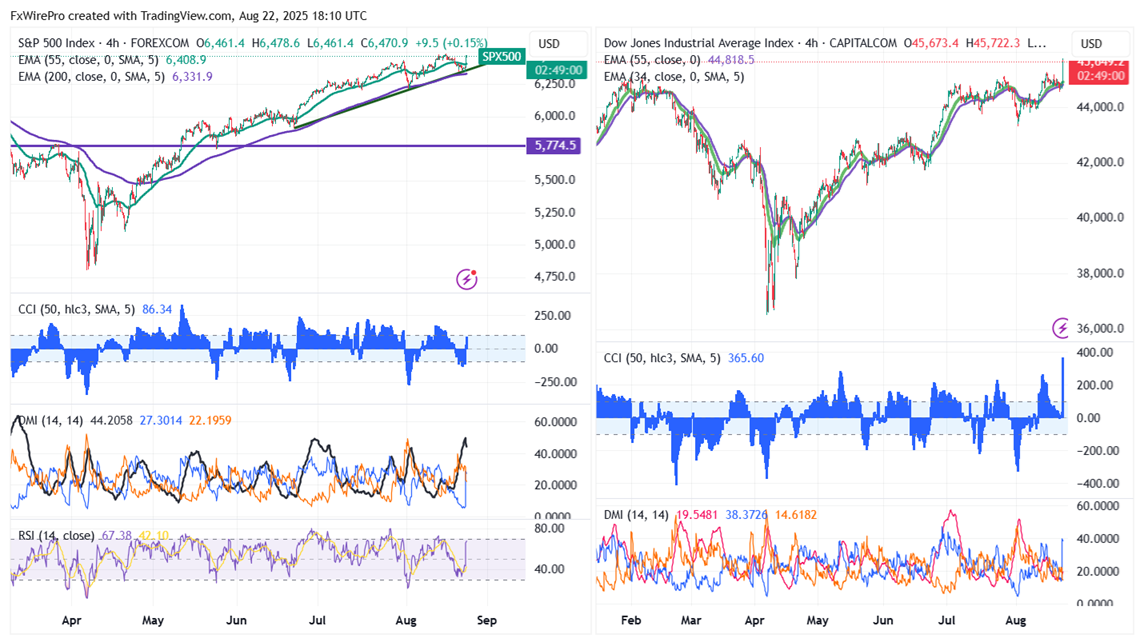Click the 5,250.0 level on the S&P price axis
The height and width of the screenshot is (640, 1136).
[x=555, y=212]
